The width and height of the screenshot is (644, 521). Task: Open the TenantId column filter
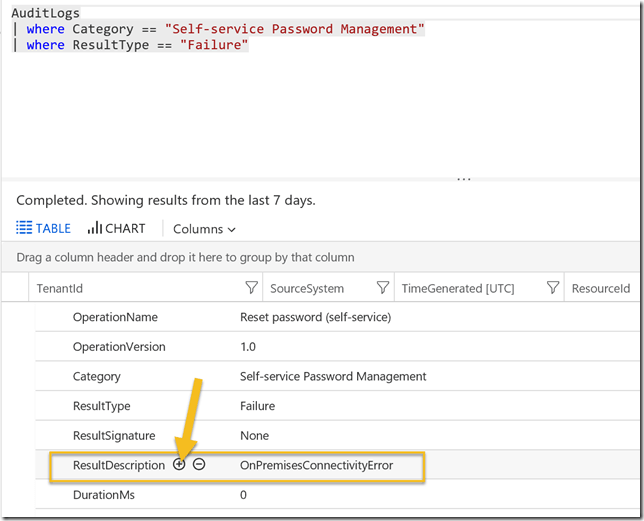[x=251, y=288]
